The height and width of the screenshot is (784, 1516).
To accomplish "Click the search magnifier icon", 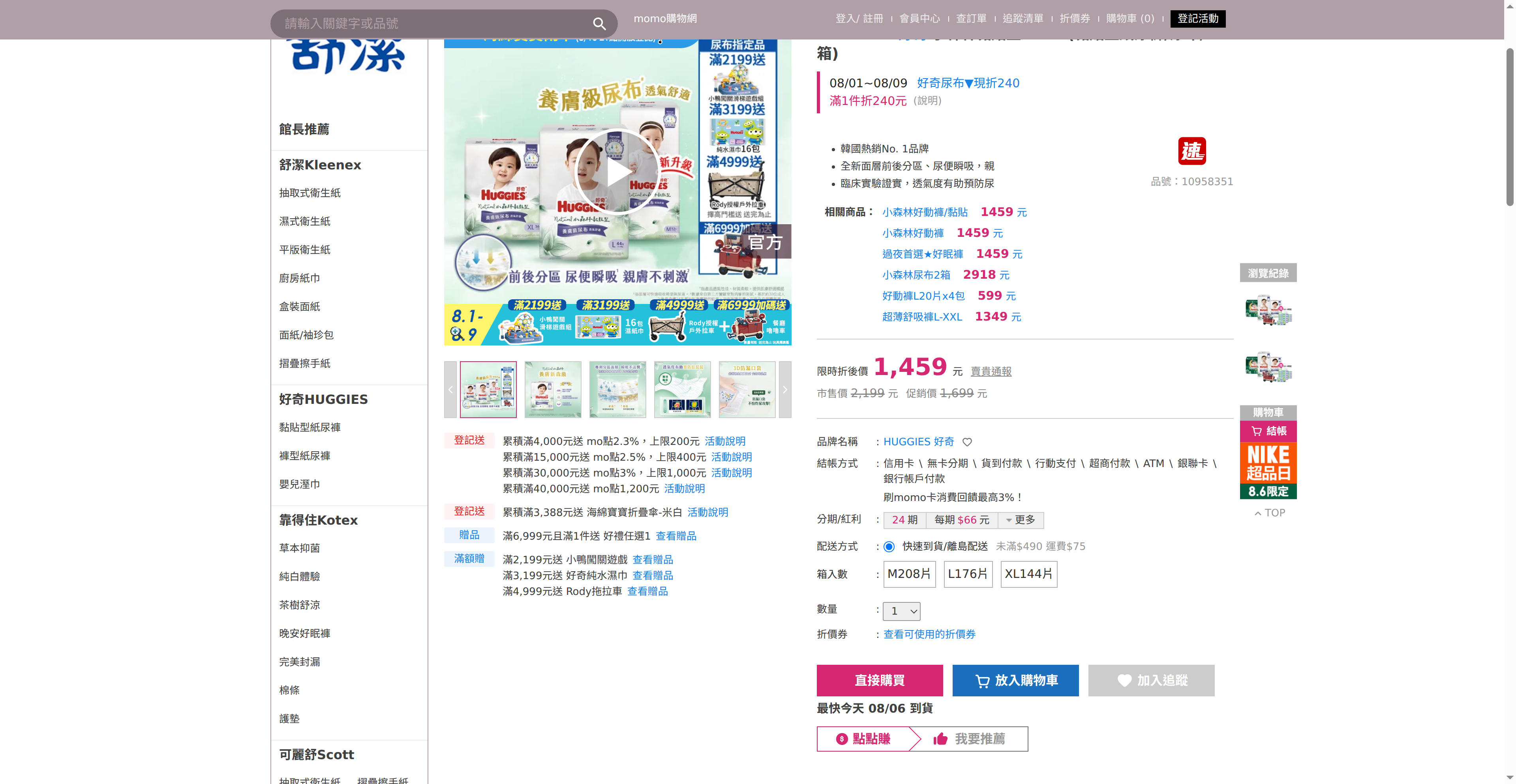I will pos(599,24).
